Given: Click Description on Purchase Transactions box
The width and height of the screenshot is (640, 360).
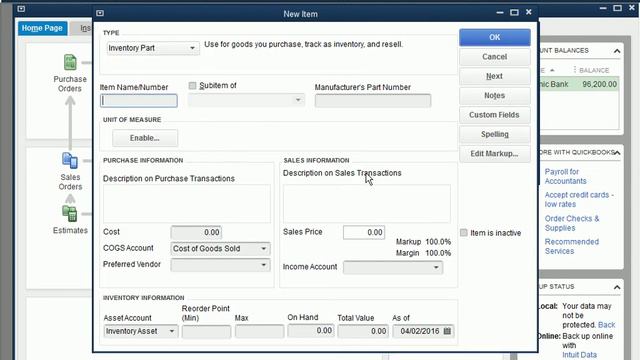Looking at the screenshot, I should pyautogui.click(x=187, y=204).
